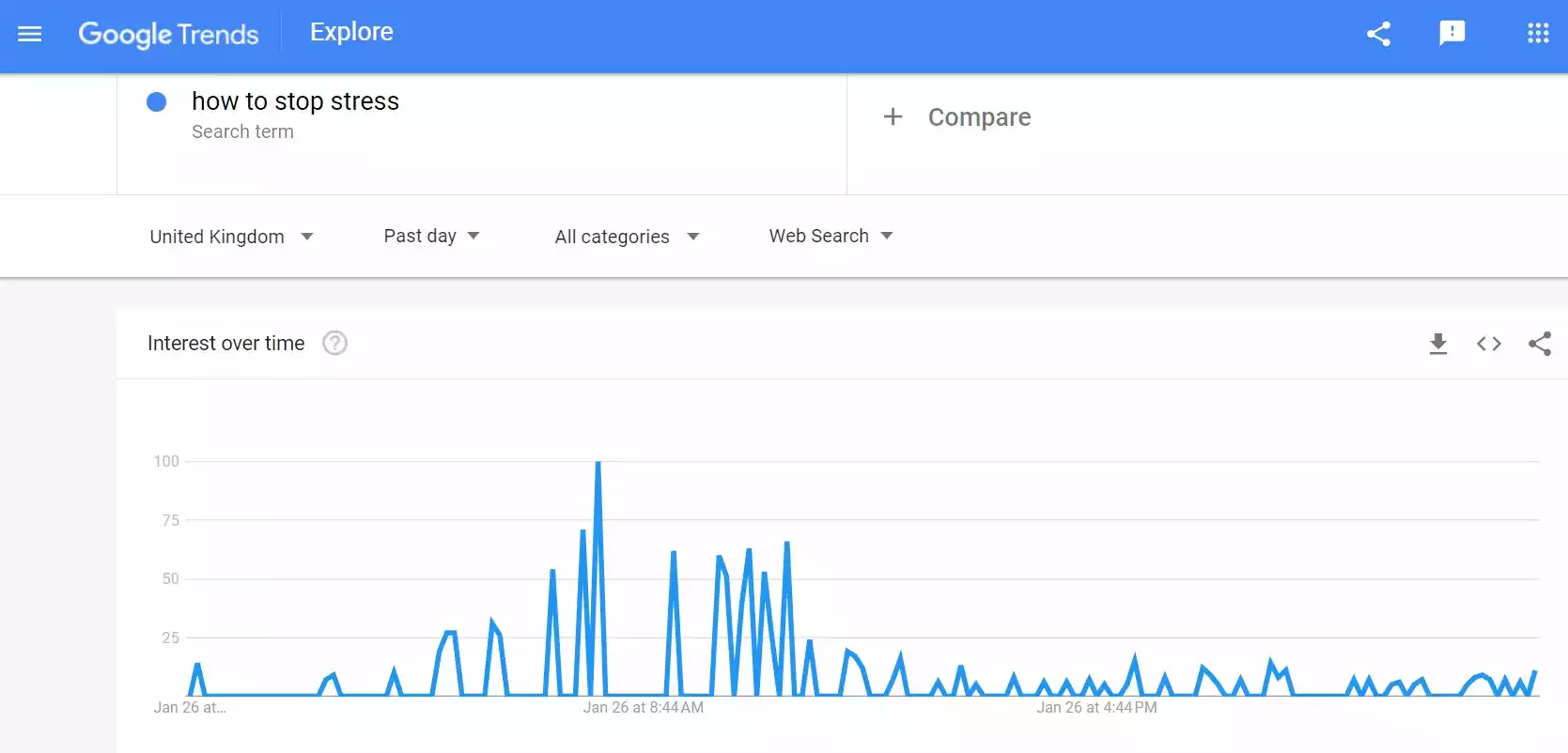
Task: Click the share icon in header
Action: coord(1378,35)
